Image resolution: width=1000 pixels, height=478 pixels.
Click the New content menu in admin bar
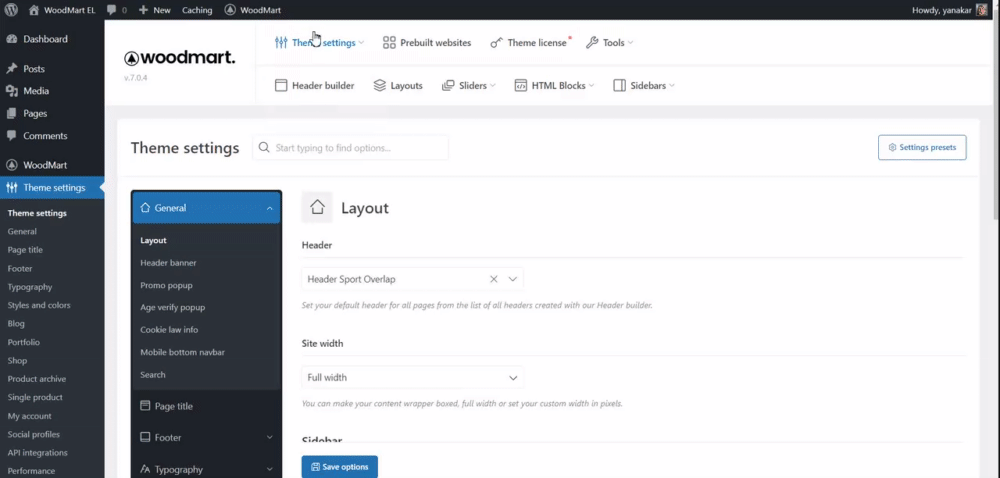(x=155, y=10)
